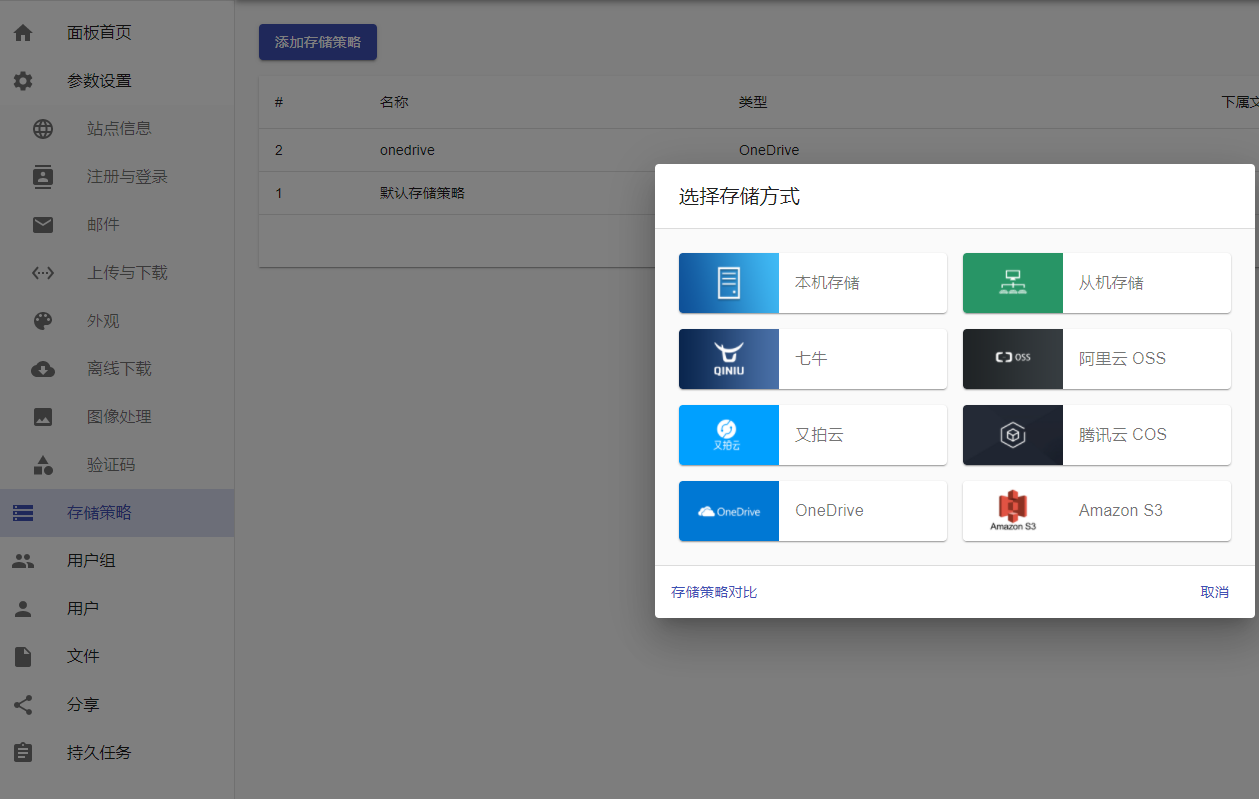Click the globe icon for 站点信息
The image size is (1259, 799).
(x=43, y=129)
